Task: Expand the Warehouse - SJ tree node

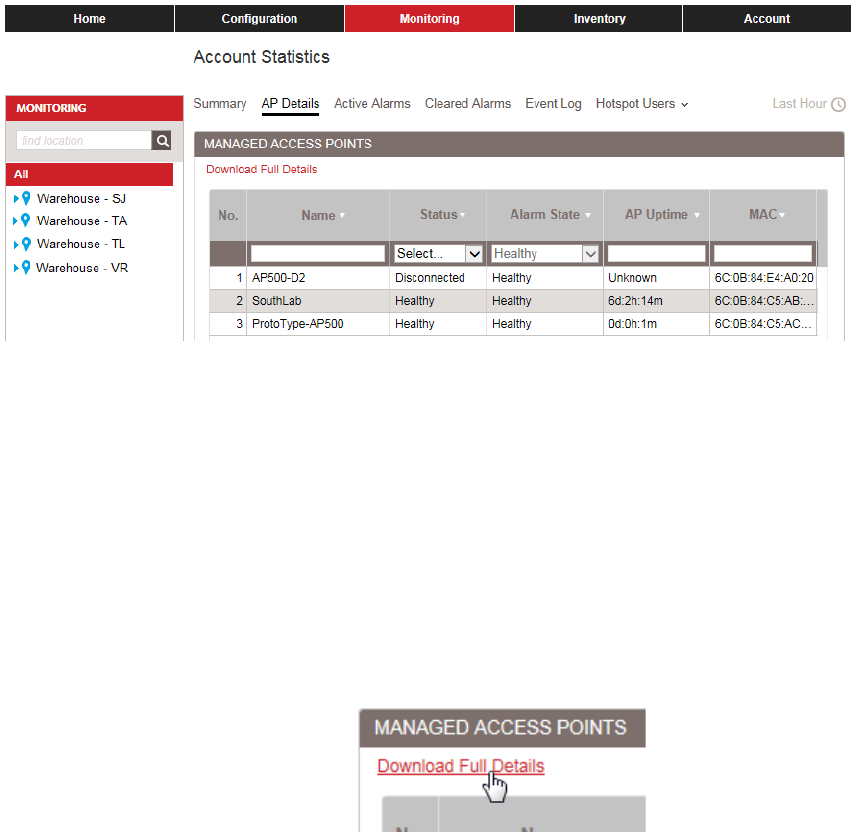Action: pyautogui.click(x=16, y=199)
